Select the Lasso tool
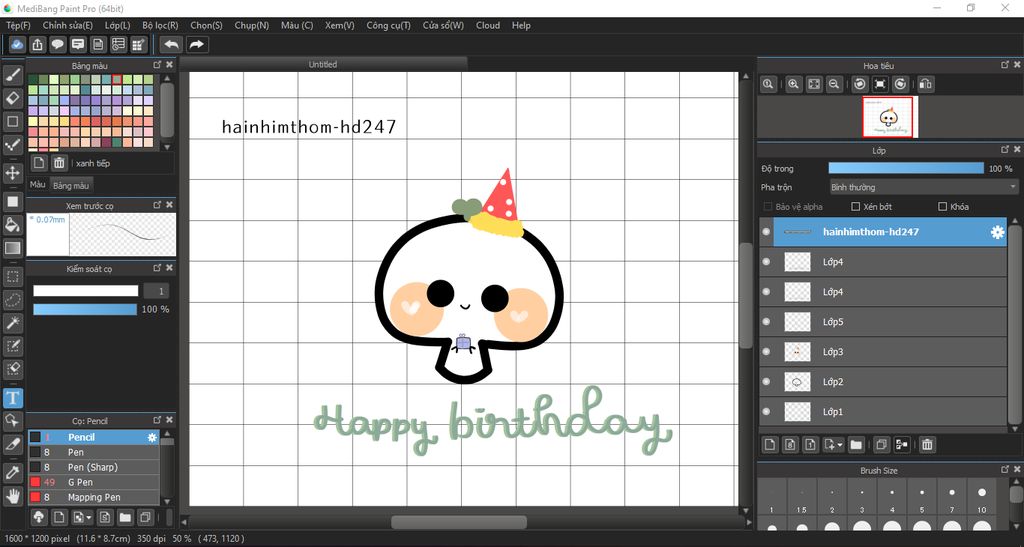Image resolution: width=1024 pixels, height=547 pixels. [x=12, y=300]
